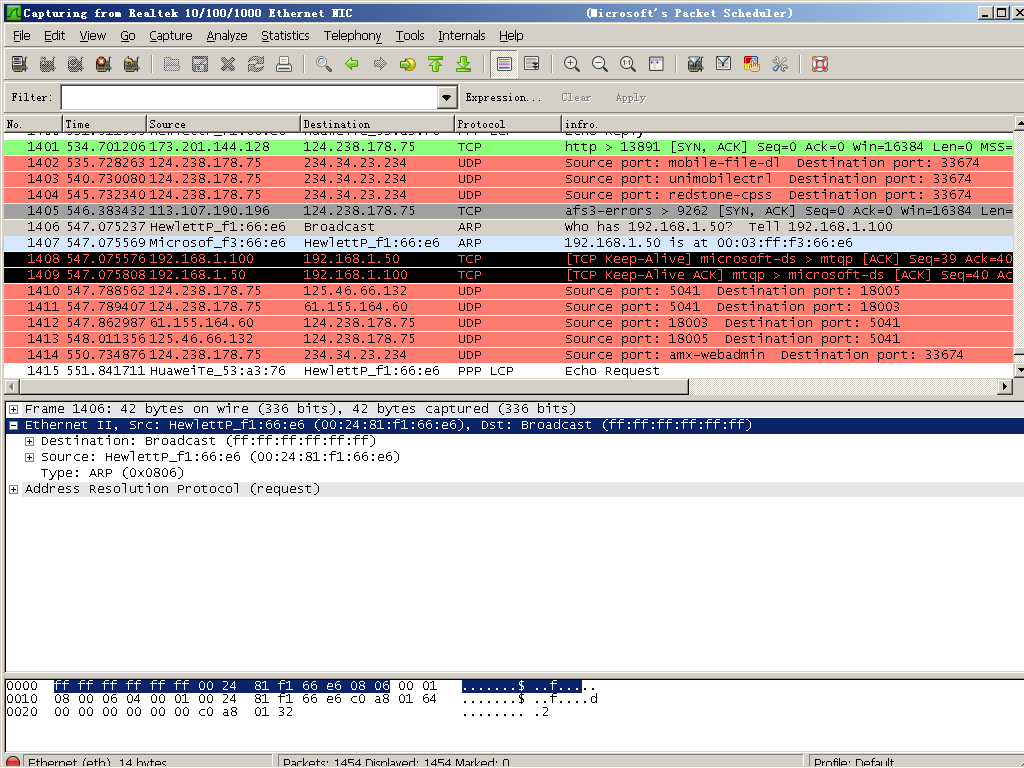
Task: Select packet 1407 ARP reply row
Action: click(x=508, y=243)
